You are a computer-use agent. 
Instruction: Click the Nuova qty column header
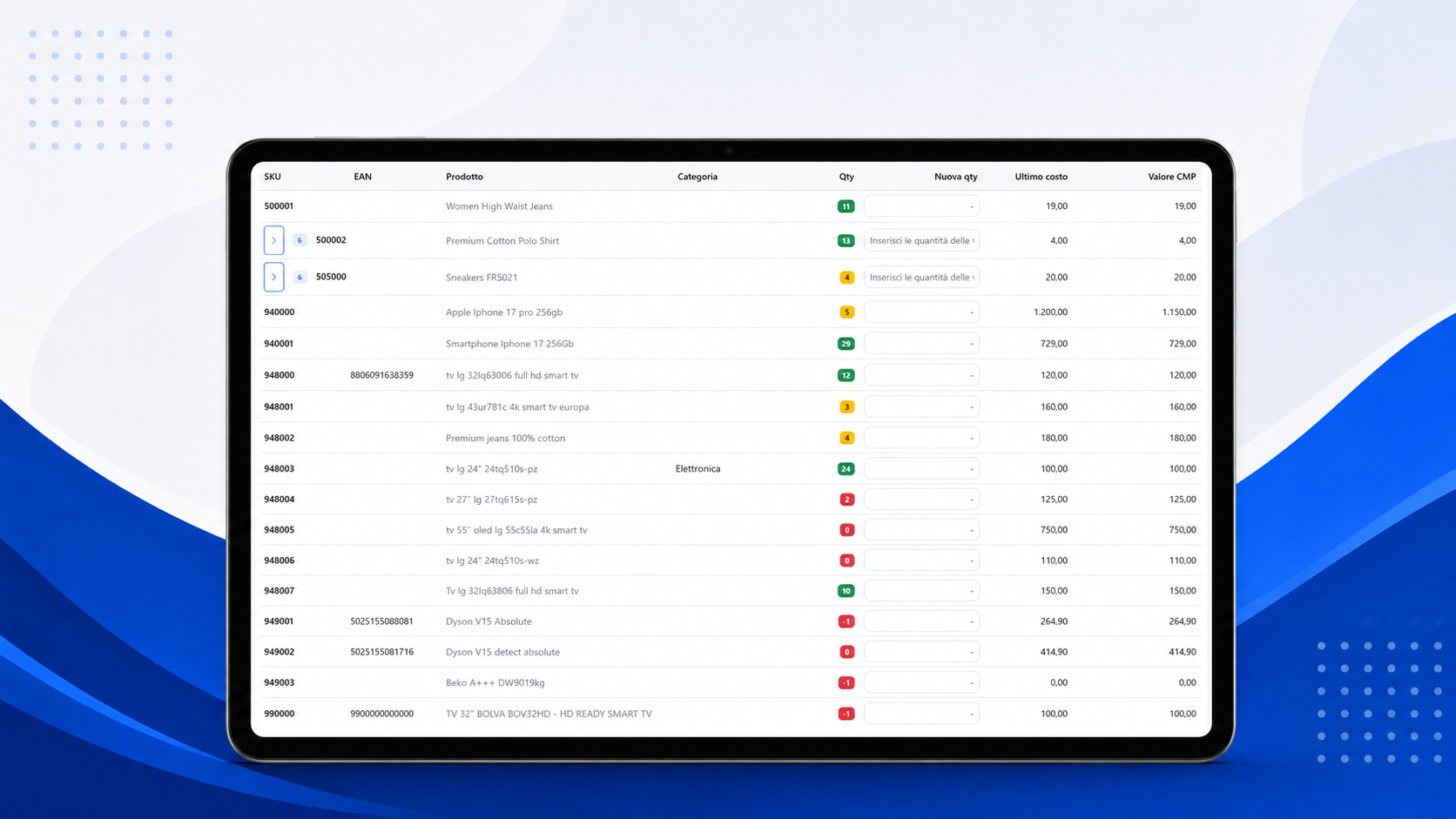tap(955, 177)
